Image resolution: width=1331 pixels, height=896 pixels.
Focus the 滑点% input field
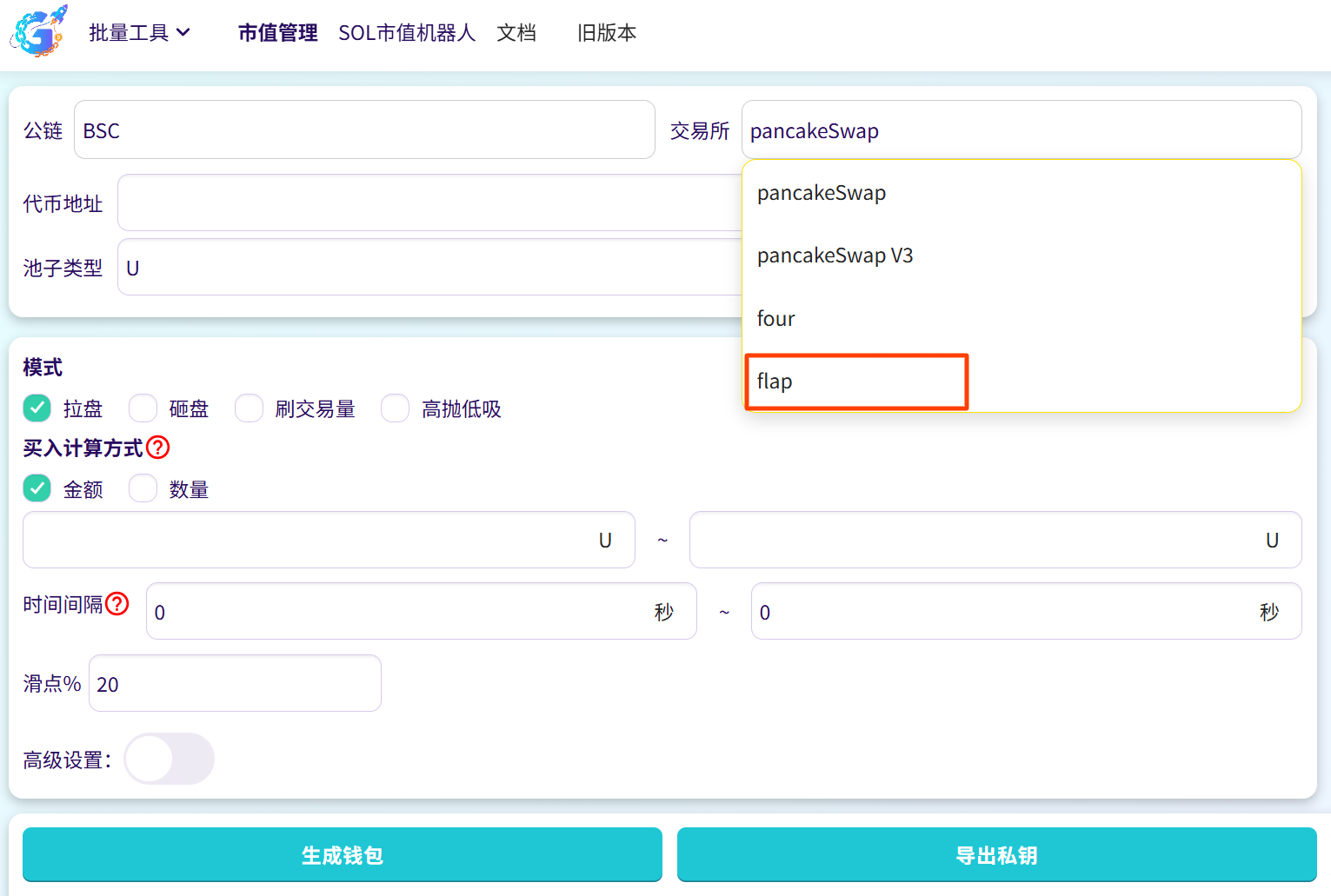235,684
